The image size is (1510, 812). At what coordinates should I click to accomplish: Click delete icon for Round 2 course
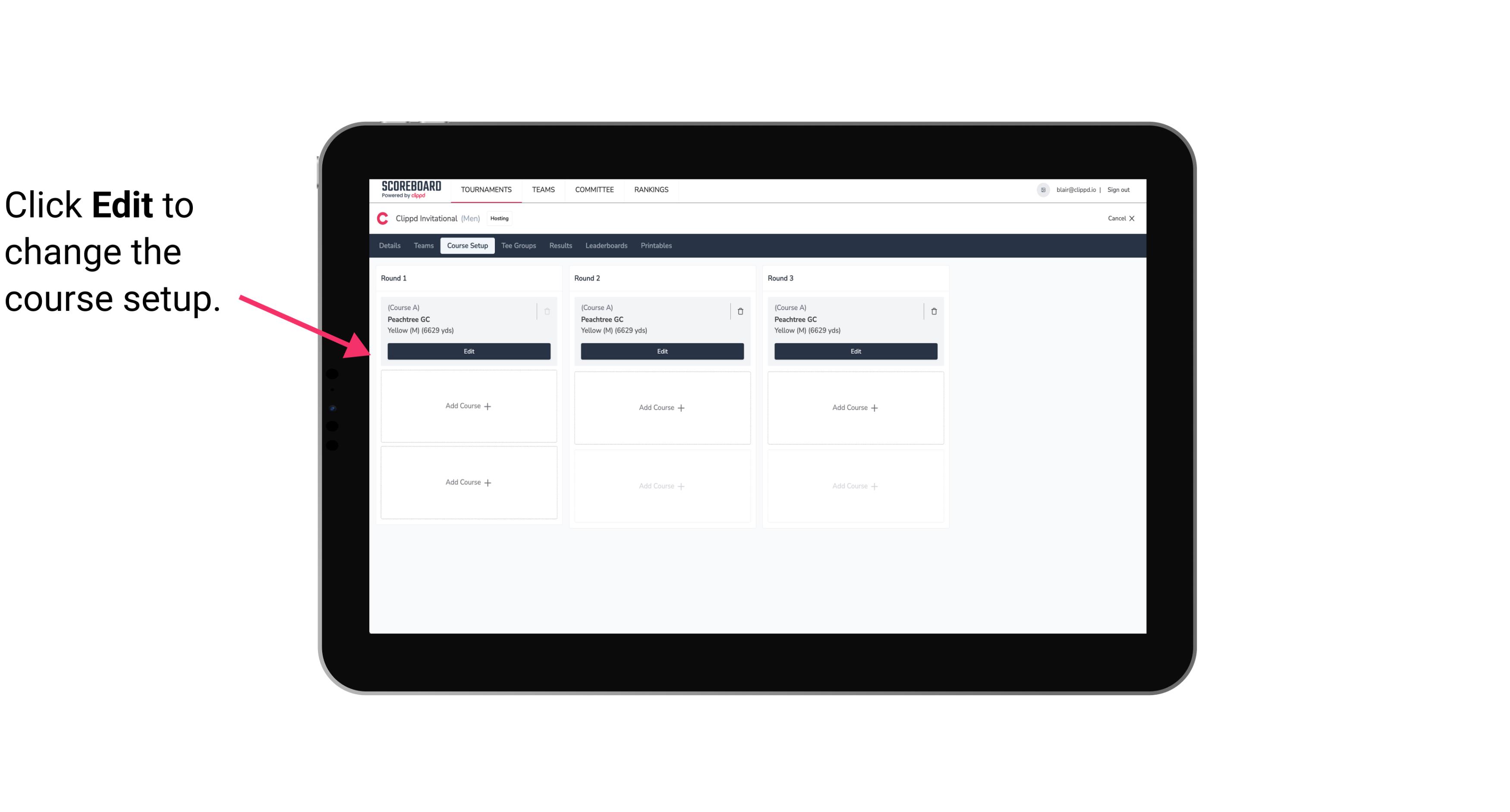tap(740, 311)
